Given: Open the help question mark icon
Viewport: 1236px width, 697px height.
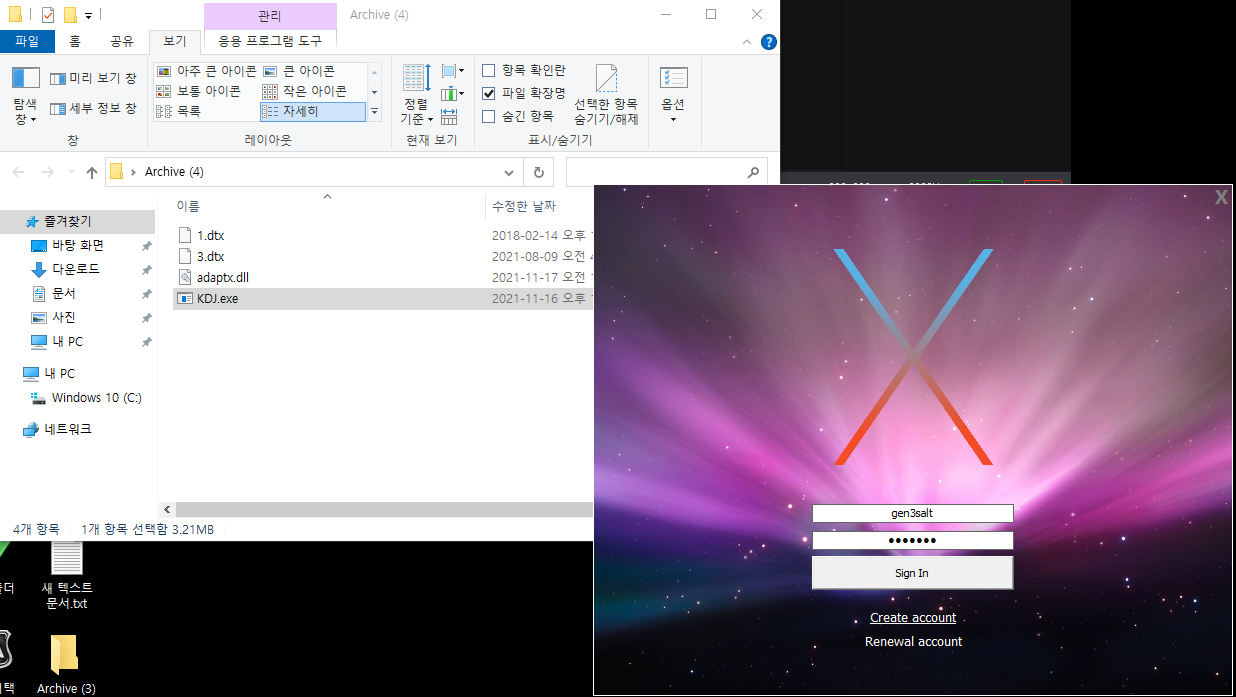Looking at the screenshot, I should click(768, 42).
